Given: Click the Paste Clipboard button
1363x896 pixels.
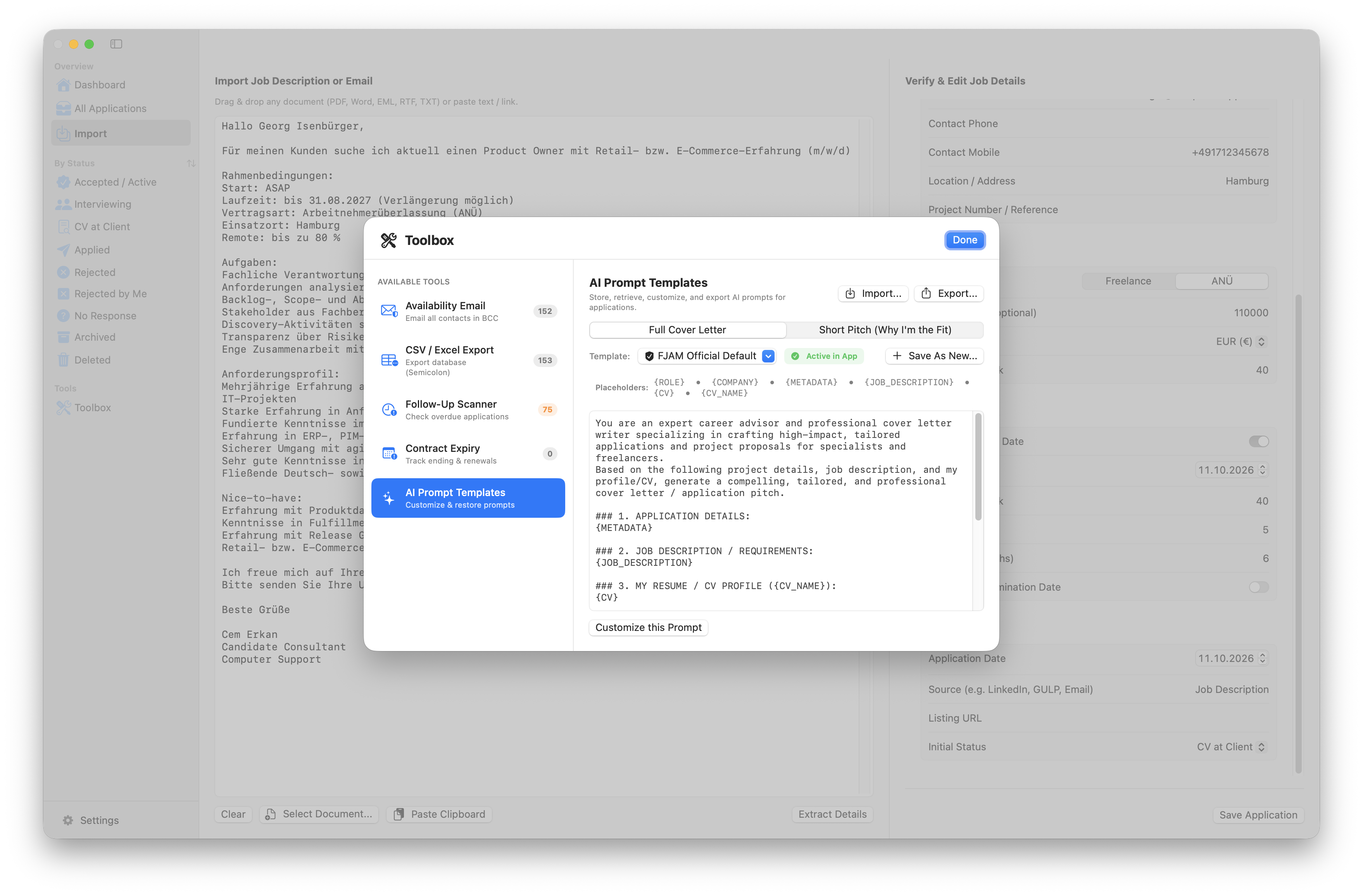Looking at the screenshot, I should pyautogui.click(x=439, y=814).
